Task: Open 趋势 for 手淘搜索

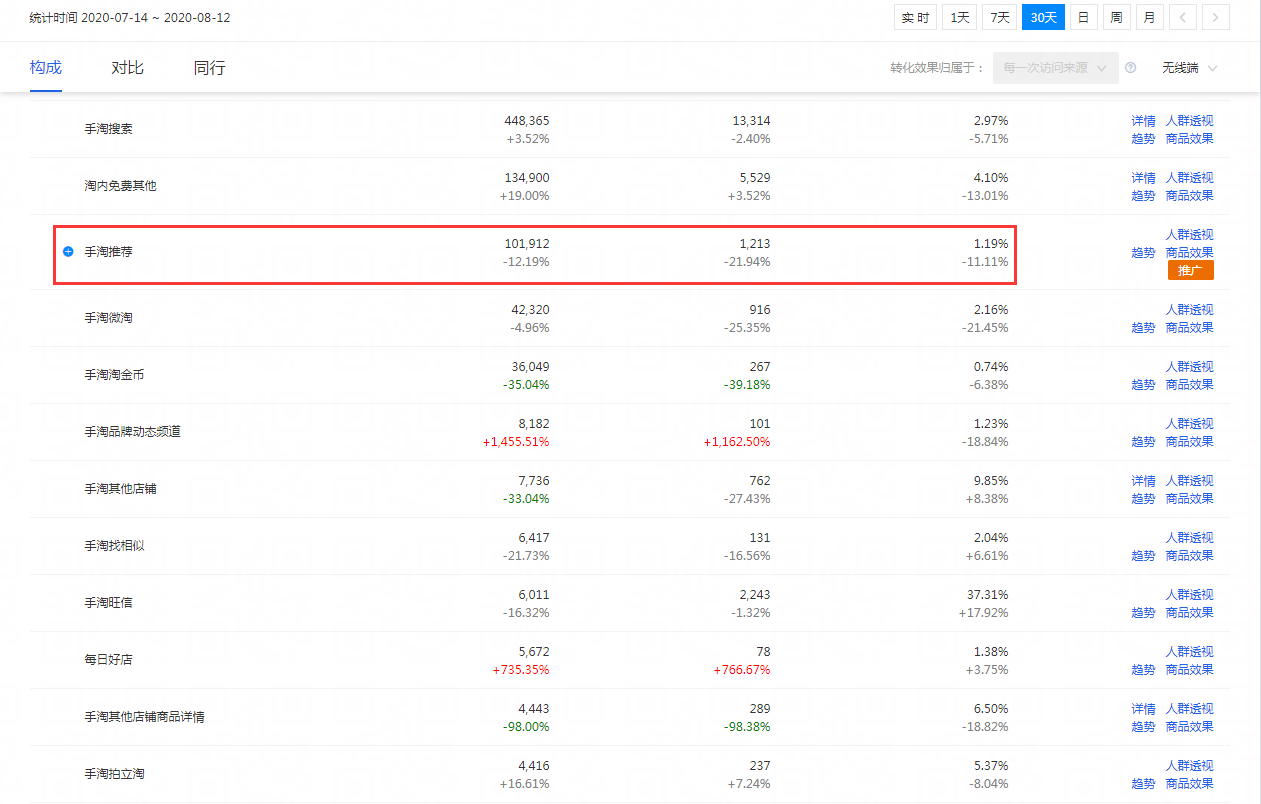Action: click(1143, 139)
